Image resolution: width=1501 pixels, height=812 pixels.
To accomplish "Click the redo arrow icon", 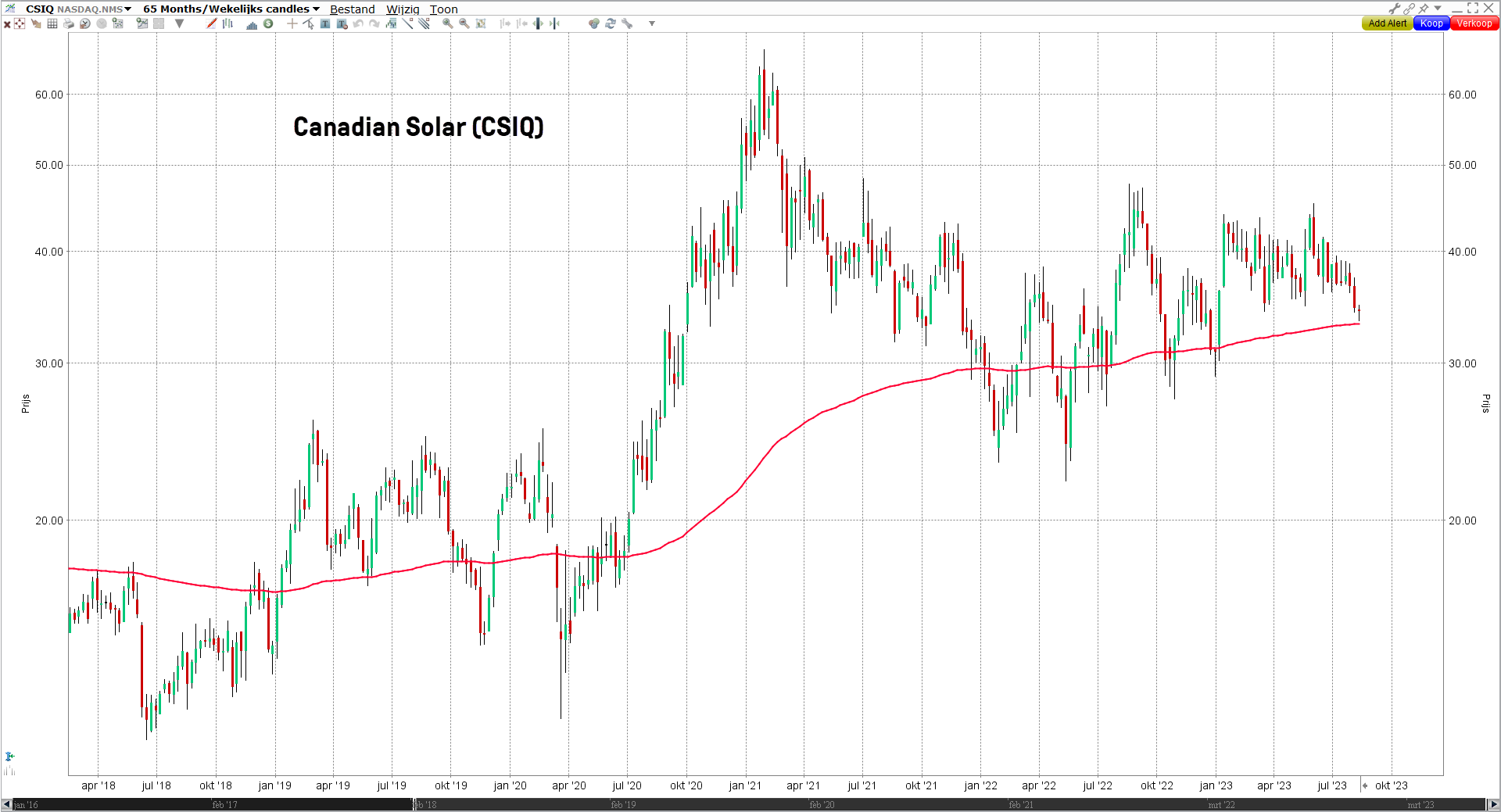I will [374, 23].
